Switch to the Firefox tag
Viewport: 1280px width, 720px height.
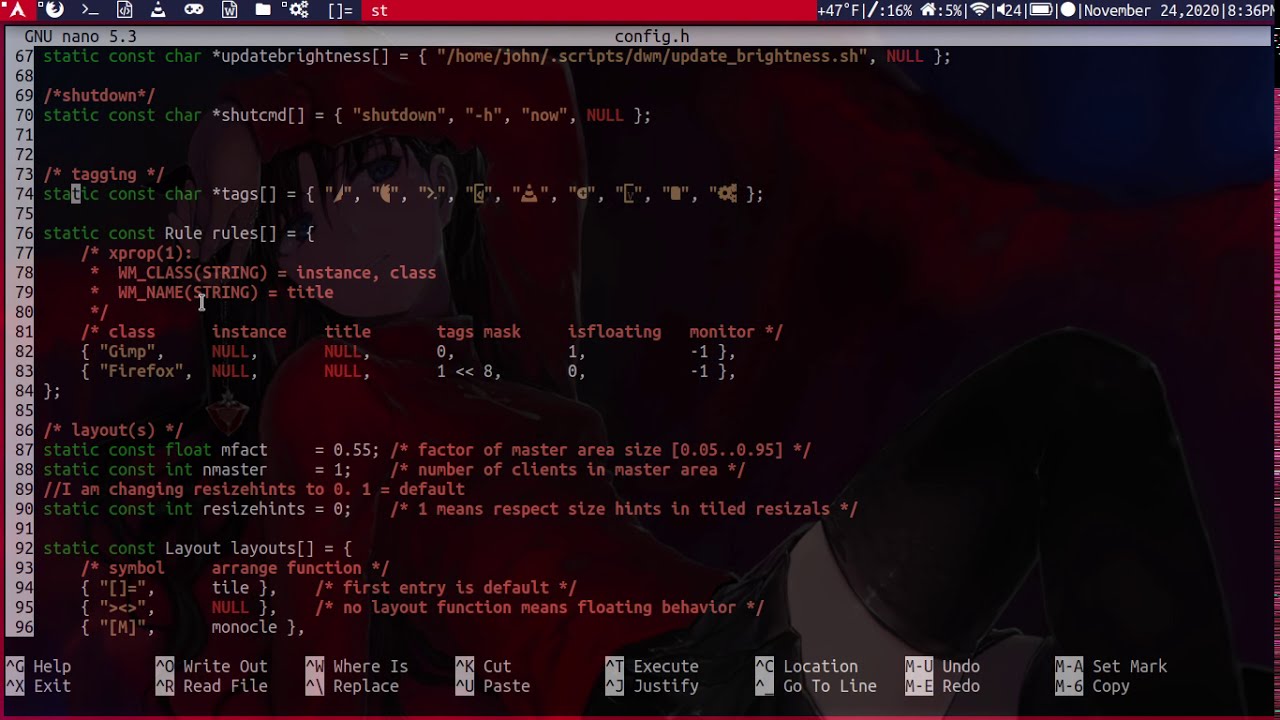coord(54,10)
